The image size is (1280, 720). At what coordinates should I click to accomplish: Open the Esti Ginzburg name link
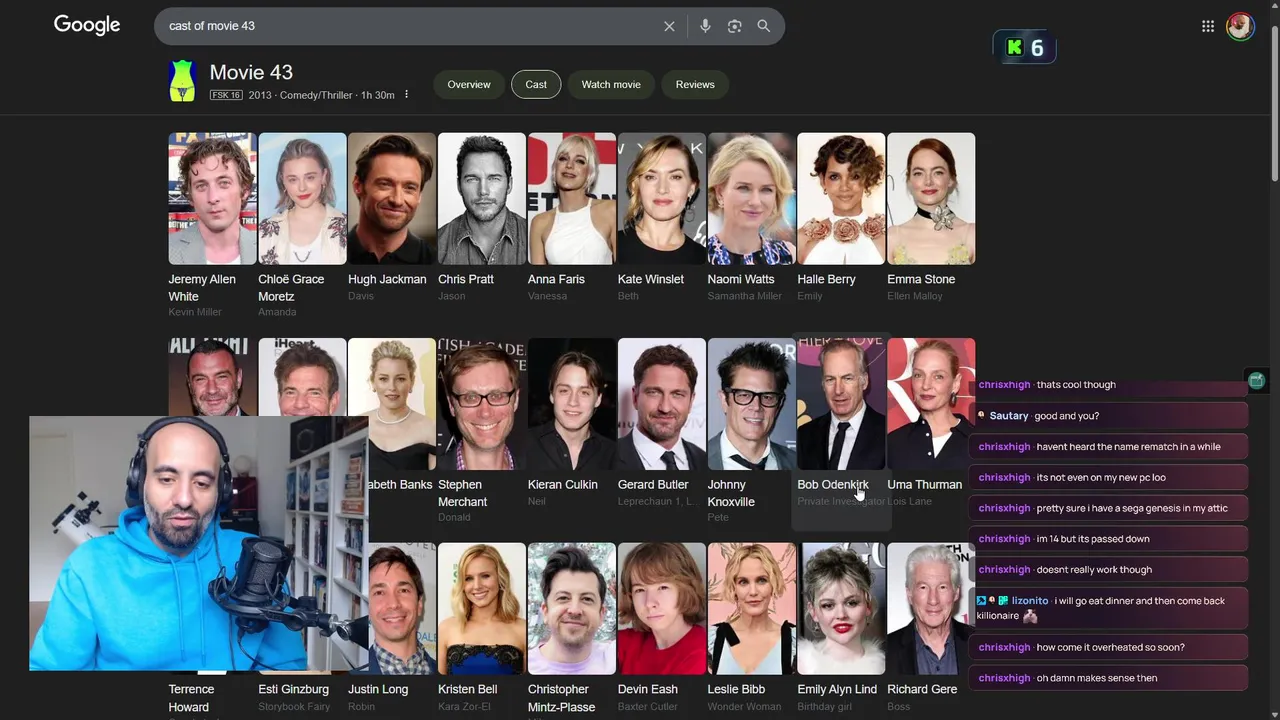pyautogui.click(x=293, y=689)
